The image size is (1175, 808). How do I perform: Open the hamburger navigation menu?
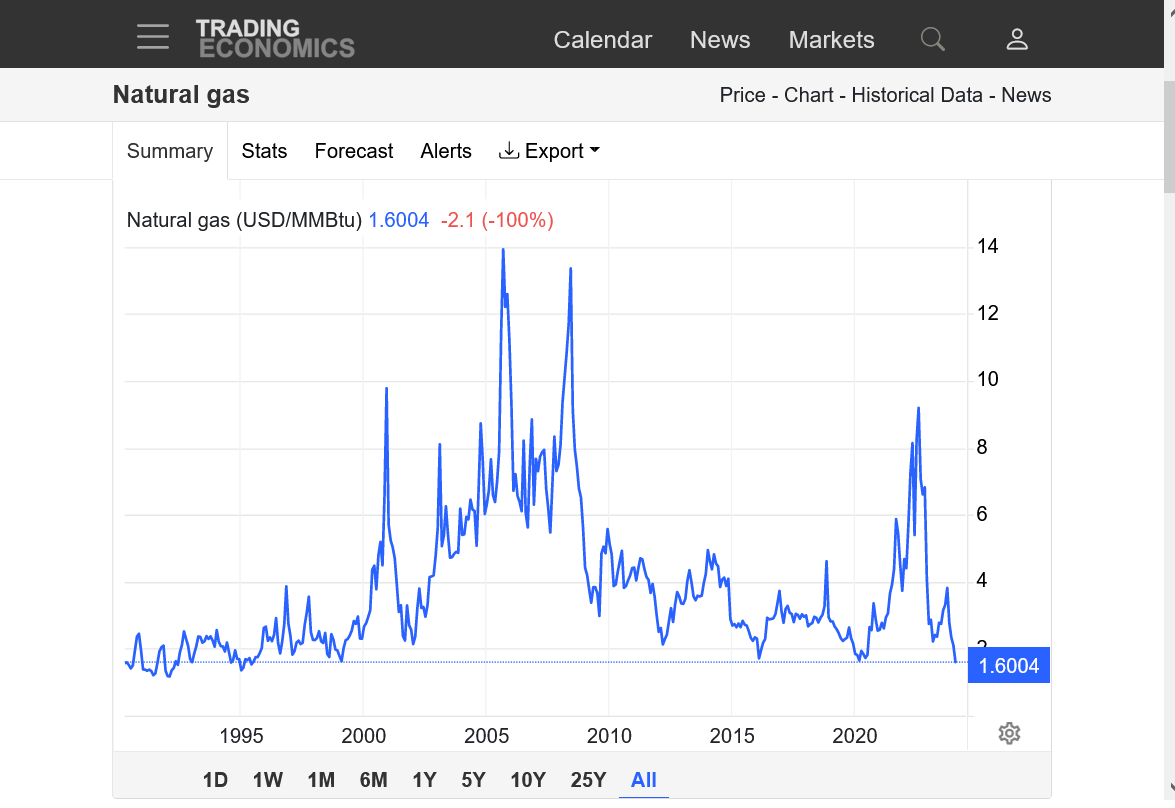pyautogui.click(x=153, y=38)
